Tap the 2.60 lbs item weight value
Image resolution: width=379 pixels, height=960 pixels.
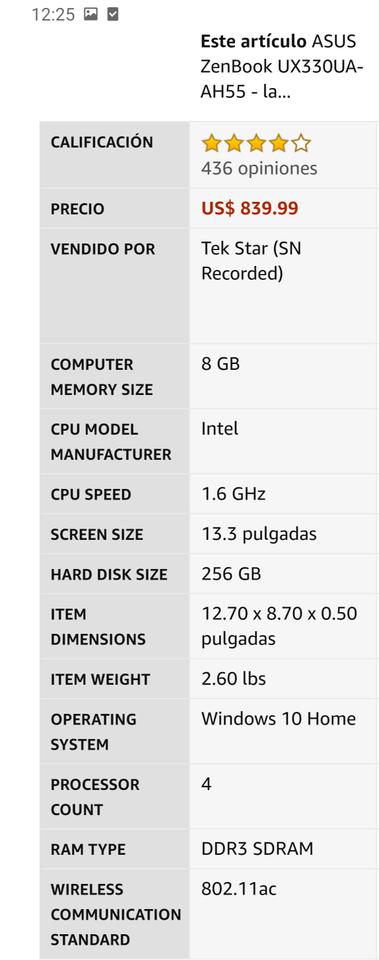[233, 679]
